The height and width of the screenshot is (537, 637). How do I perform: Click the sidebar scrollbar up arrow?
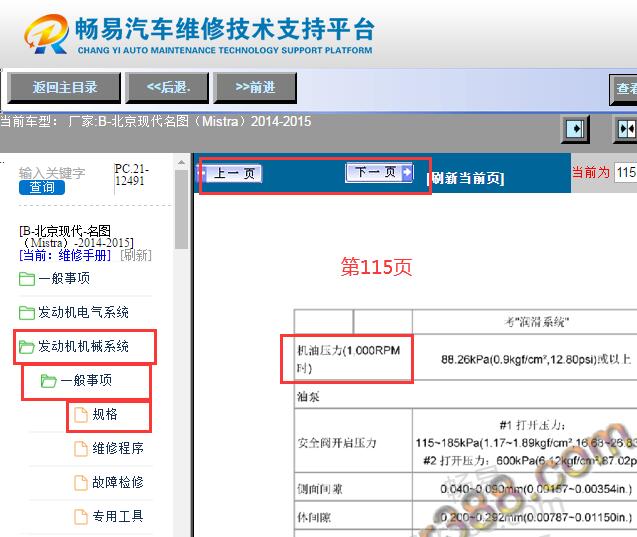(x=181, y=162)
